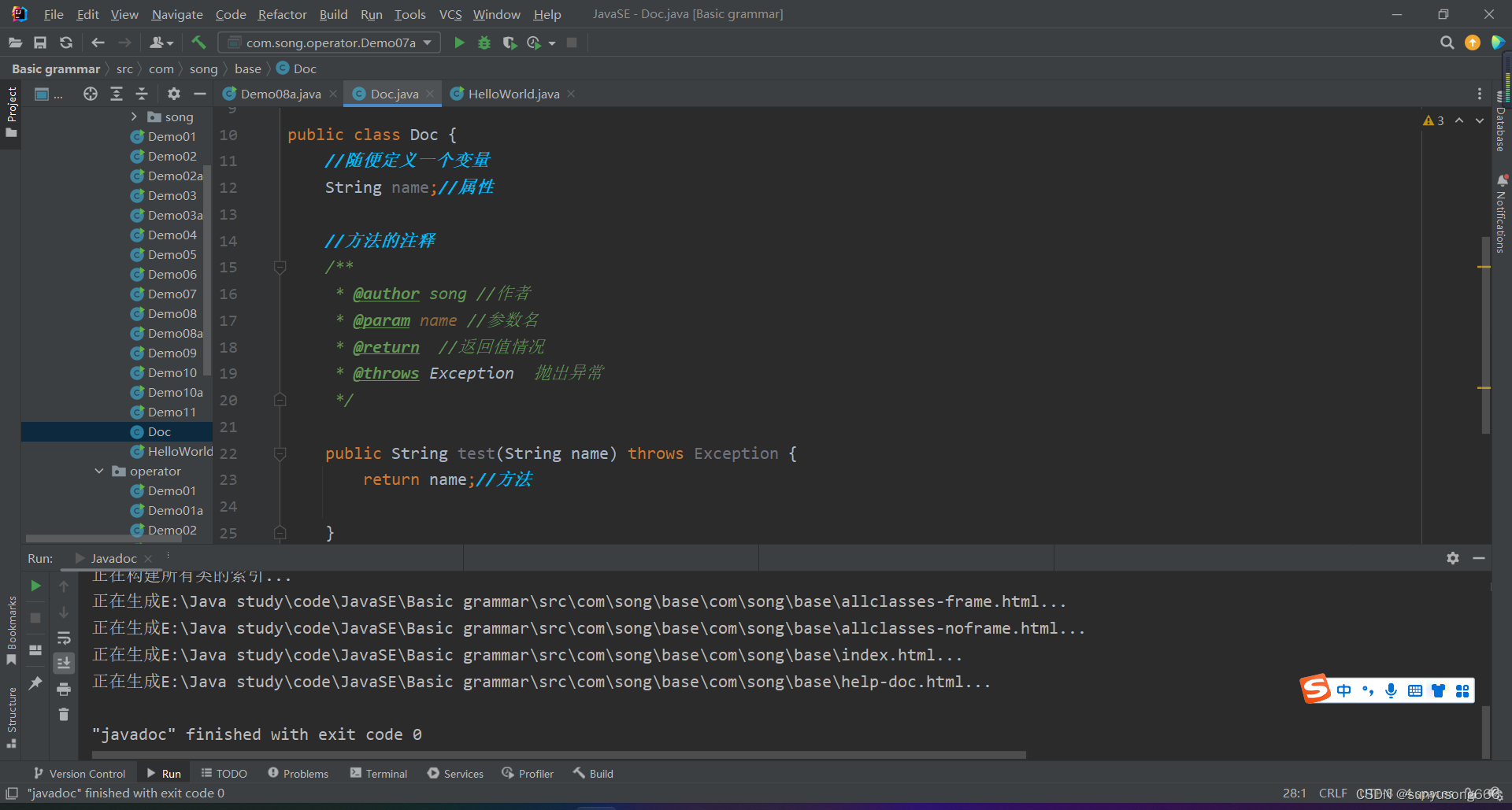Start debug with bug icon
Viewport: 1512px width, 810px height.
pos(484,43)
